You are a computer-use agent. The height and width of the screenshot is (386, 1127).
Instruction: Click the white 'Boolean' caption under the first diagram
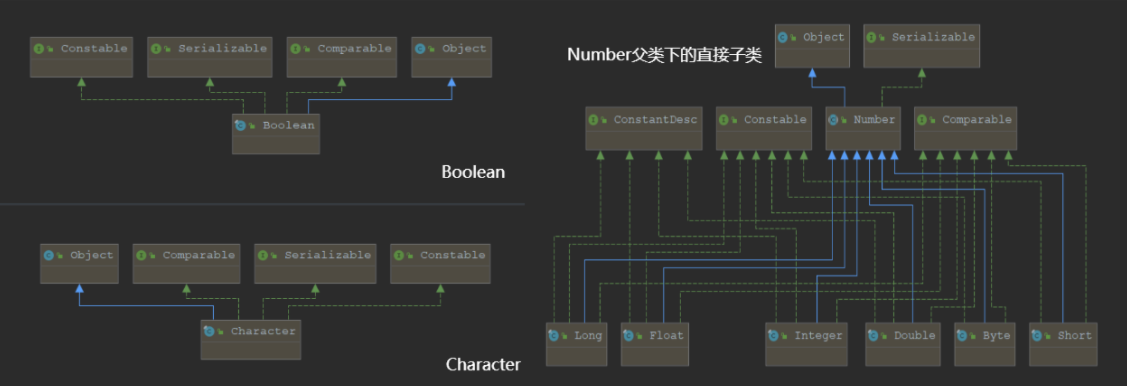pyautogui.click(x=473, y=173)
